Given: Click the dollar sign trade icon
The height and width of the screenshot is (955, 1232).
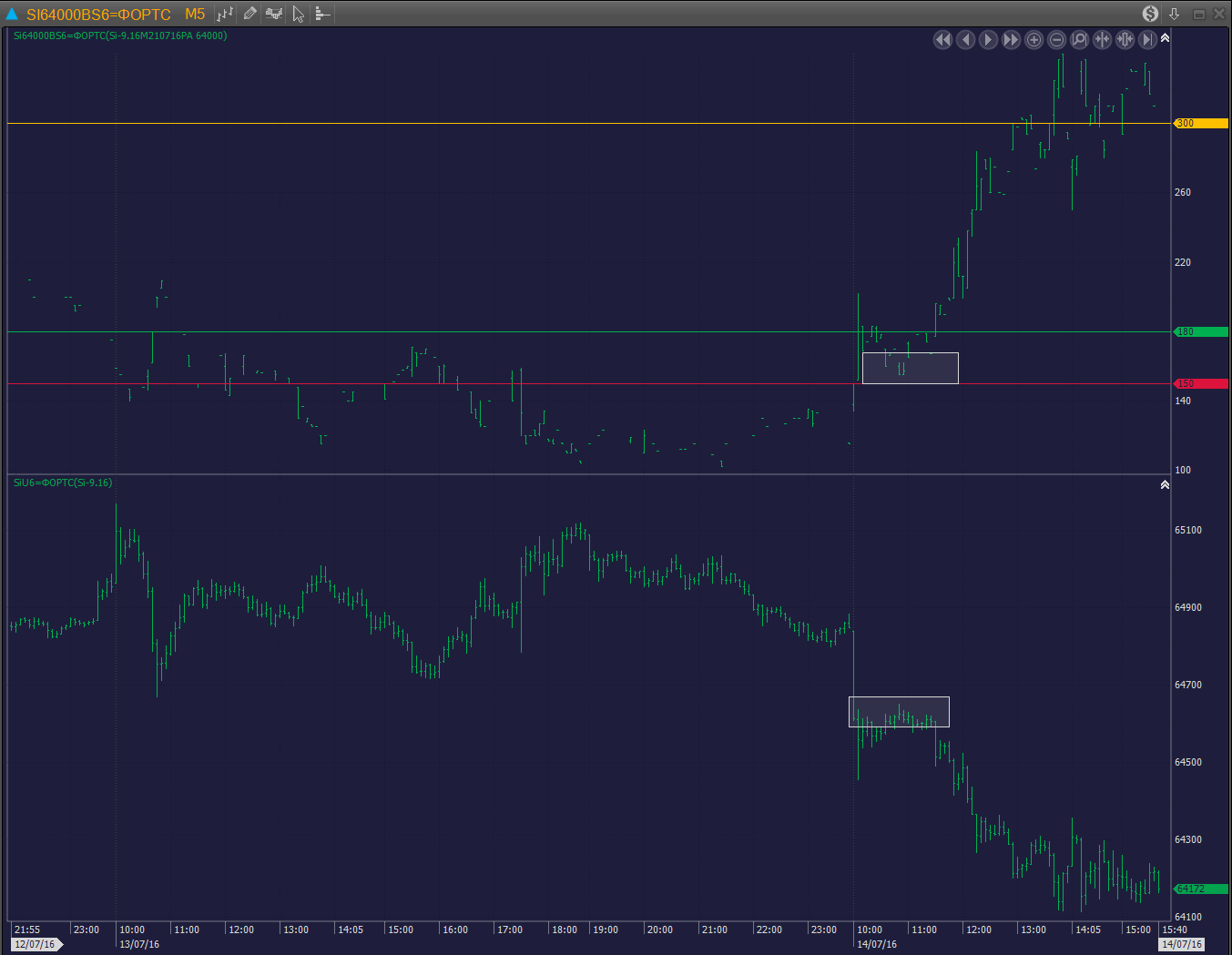Looking at the screenshot, I should [1151, 14].
